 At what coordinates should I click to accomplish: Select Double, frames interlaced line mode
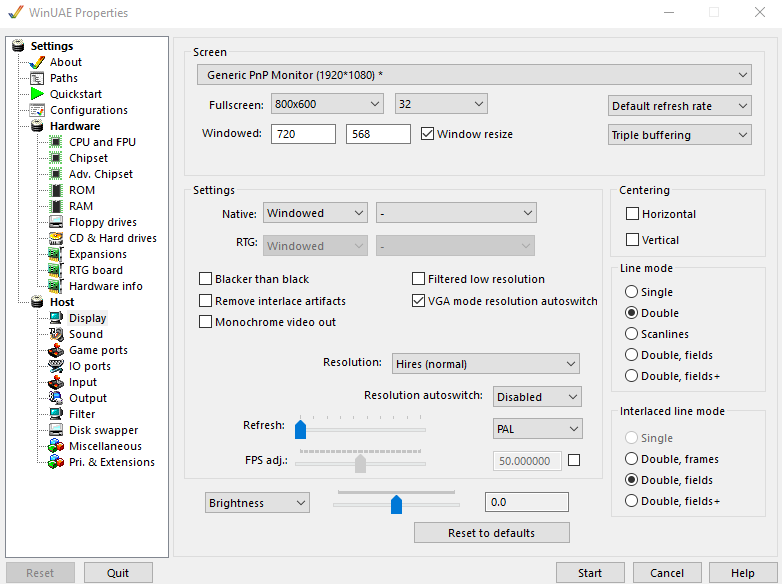point(631,458)
